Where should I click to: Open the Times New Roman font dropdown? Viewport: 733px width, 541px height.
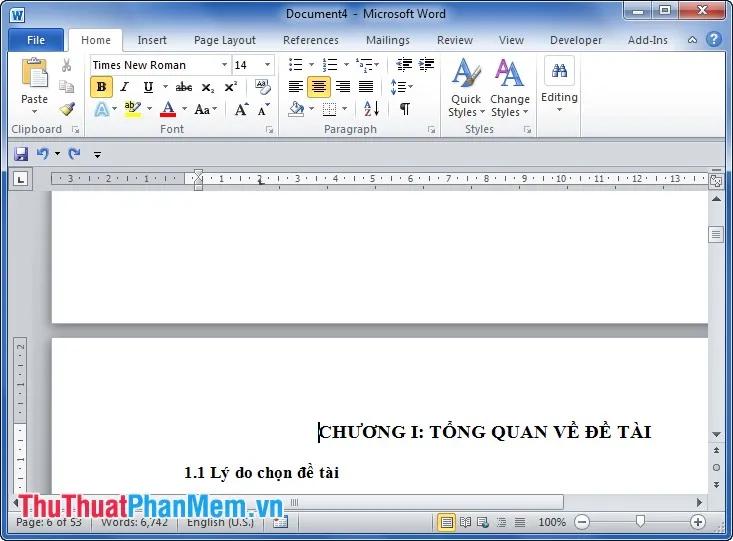[x=224, y=65]
